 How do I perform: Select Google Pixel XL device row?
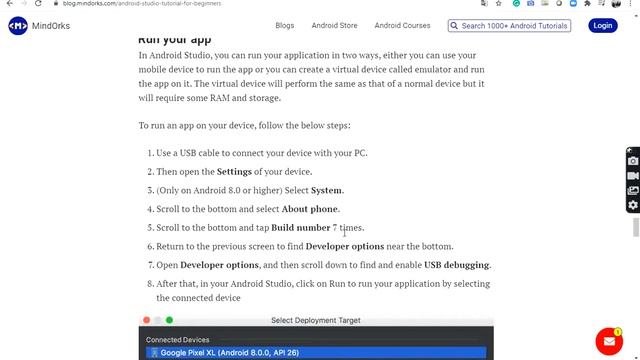(x=316, y=353)
